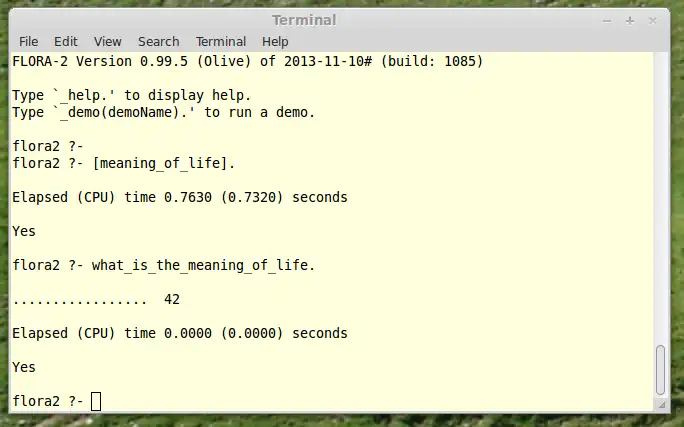Screen dimensions: 684x427
Task: Click the output value 42
Action: coord(171,299)
